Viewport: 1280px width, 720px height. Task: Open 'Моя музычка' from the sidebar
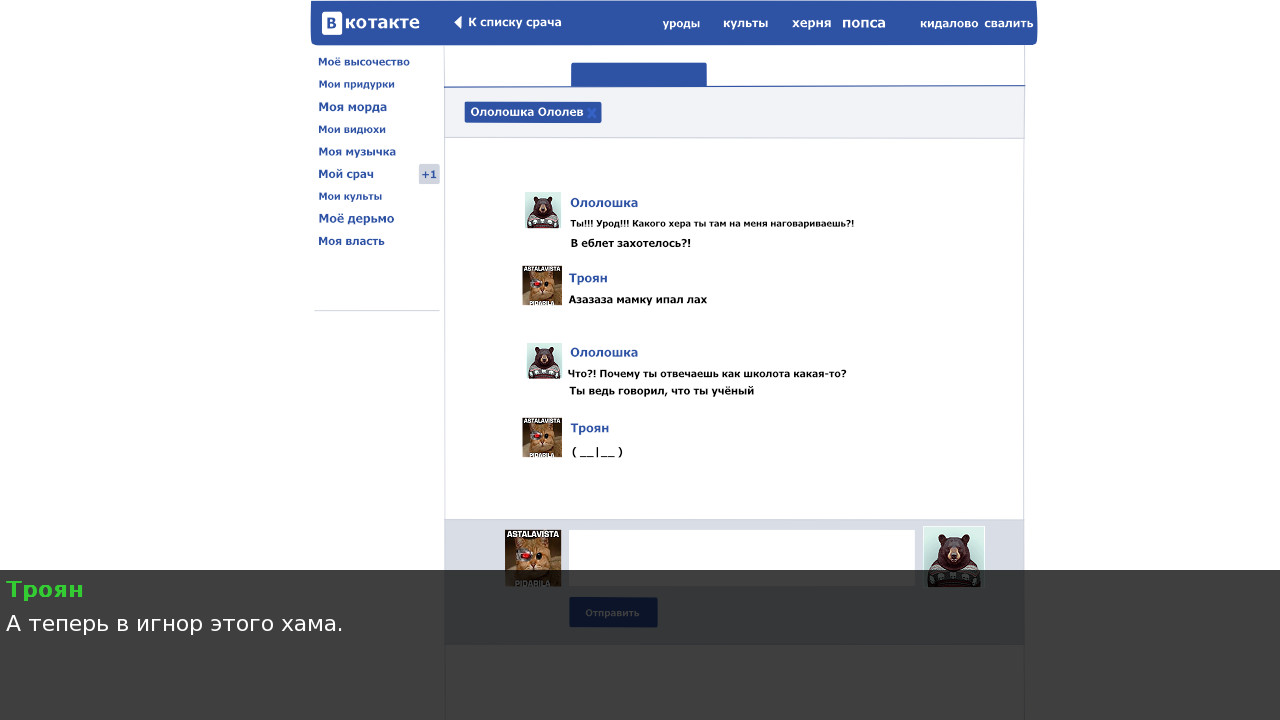357,152
